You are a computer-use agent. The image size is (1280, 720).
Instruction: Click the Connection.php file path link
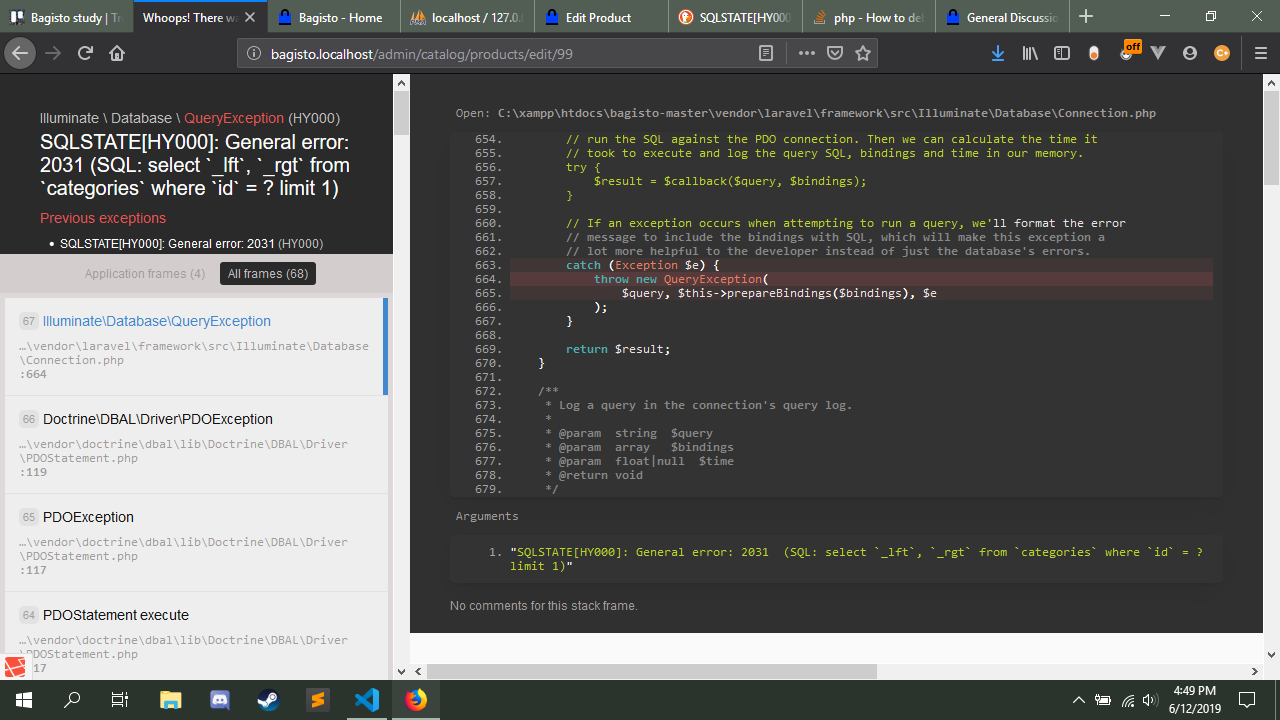tap(826, 114)
